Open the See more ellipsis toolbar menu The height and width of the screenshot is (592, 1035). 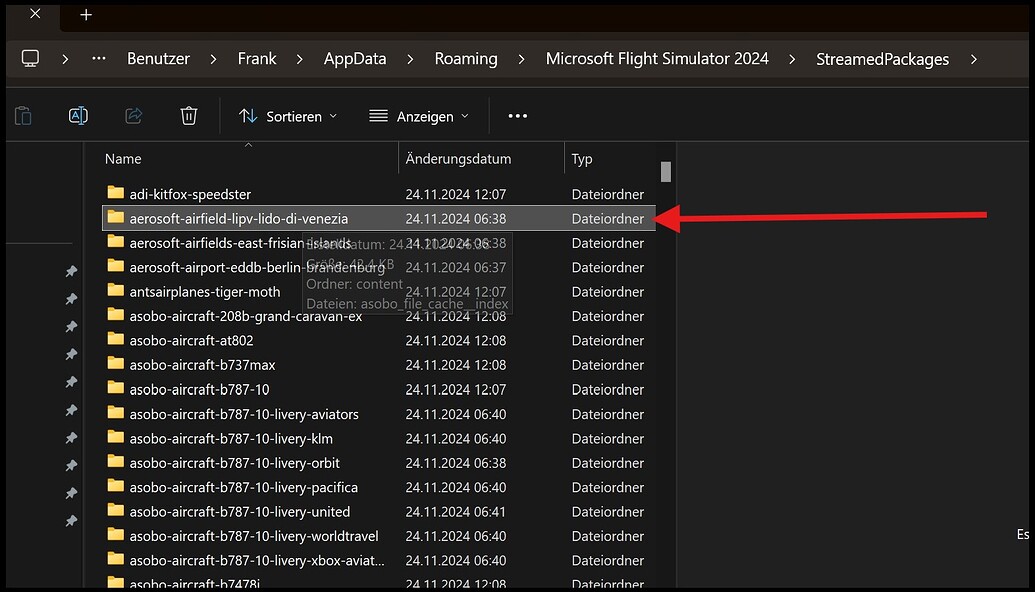pyautogui.click(x=517, y=115)
